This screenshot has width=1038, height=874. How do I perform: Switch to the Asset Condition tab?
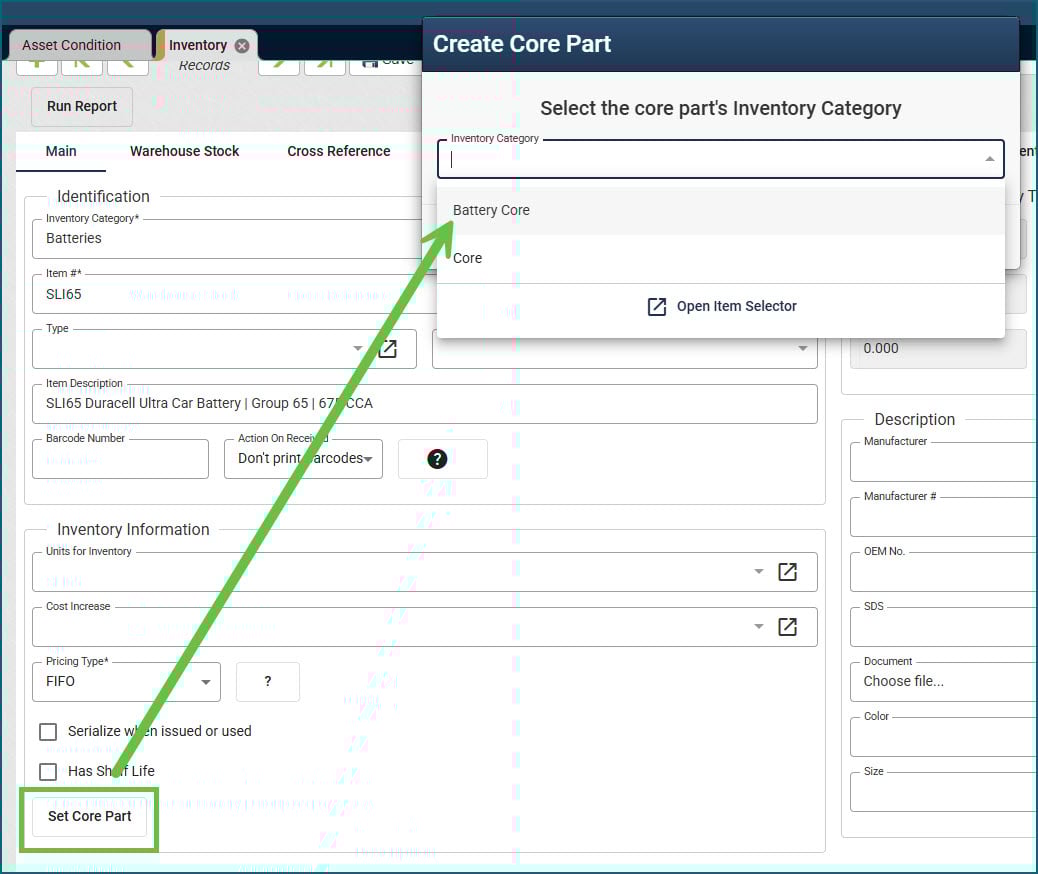click(x=71, y=45)
